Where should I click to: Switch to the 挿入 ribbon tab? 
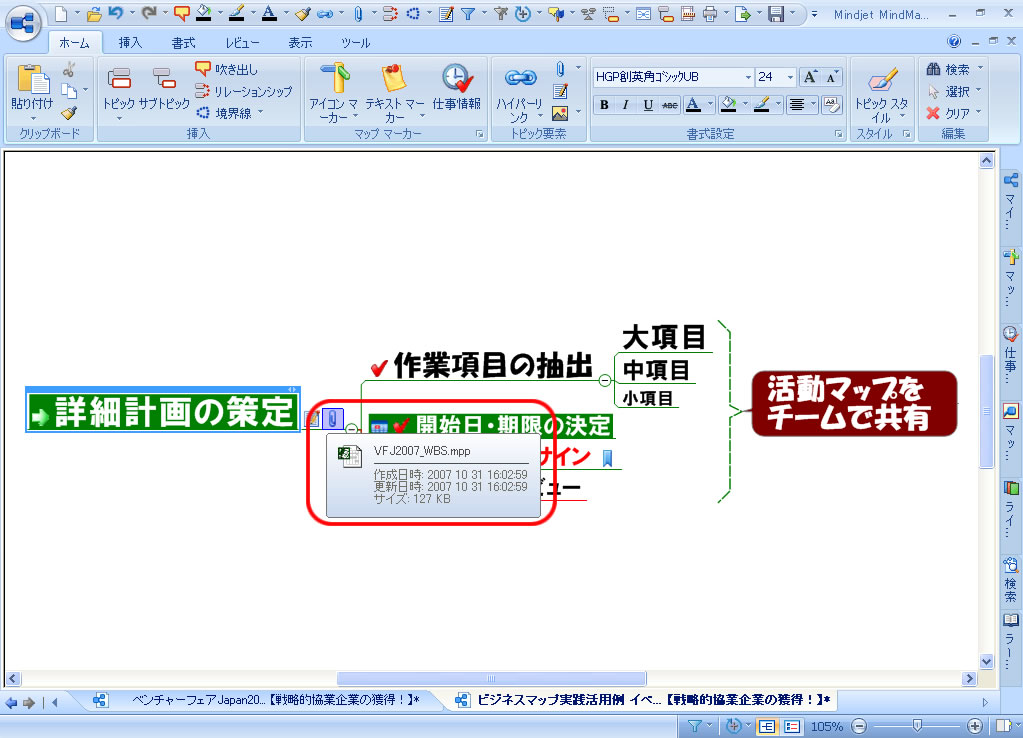click(130, 43)
